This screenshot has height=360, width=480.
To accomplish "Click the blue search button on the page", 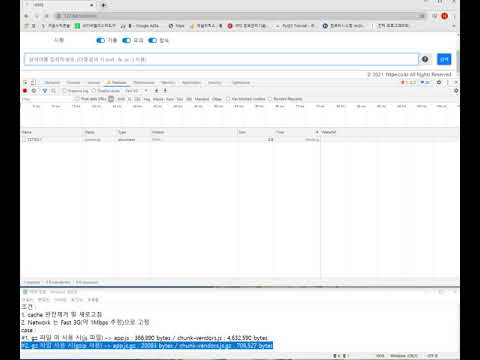I will click(x=444, y=59).
